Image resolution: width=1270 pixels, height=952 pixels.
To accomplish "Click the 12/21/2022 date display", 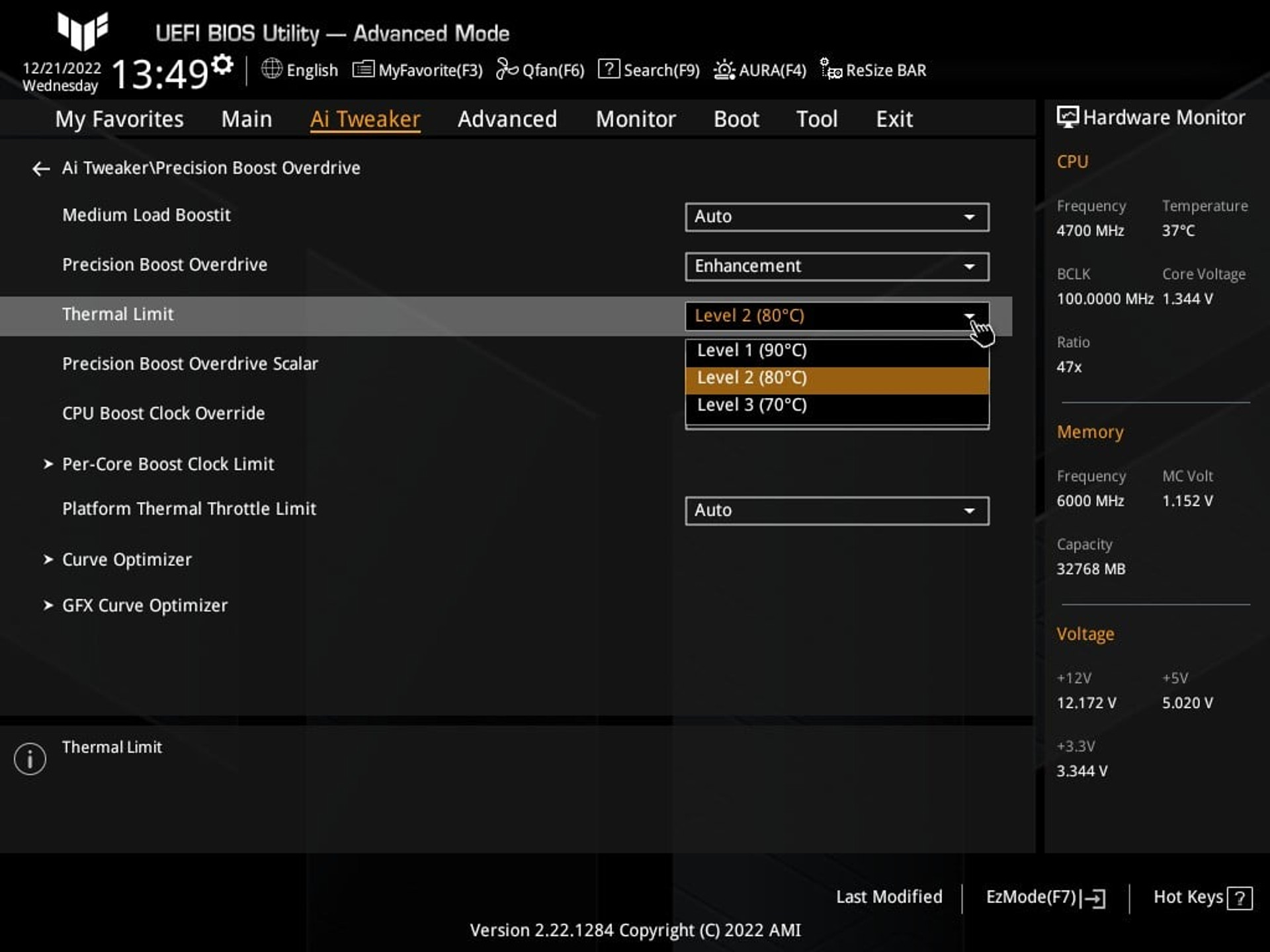I will pyautogui.click(x=62, y=68).
